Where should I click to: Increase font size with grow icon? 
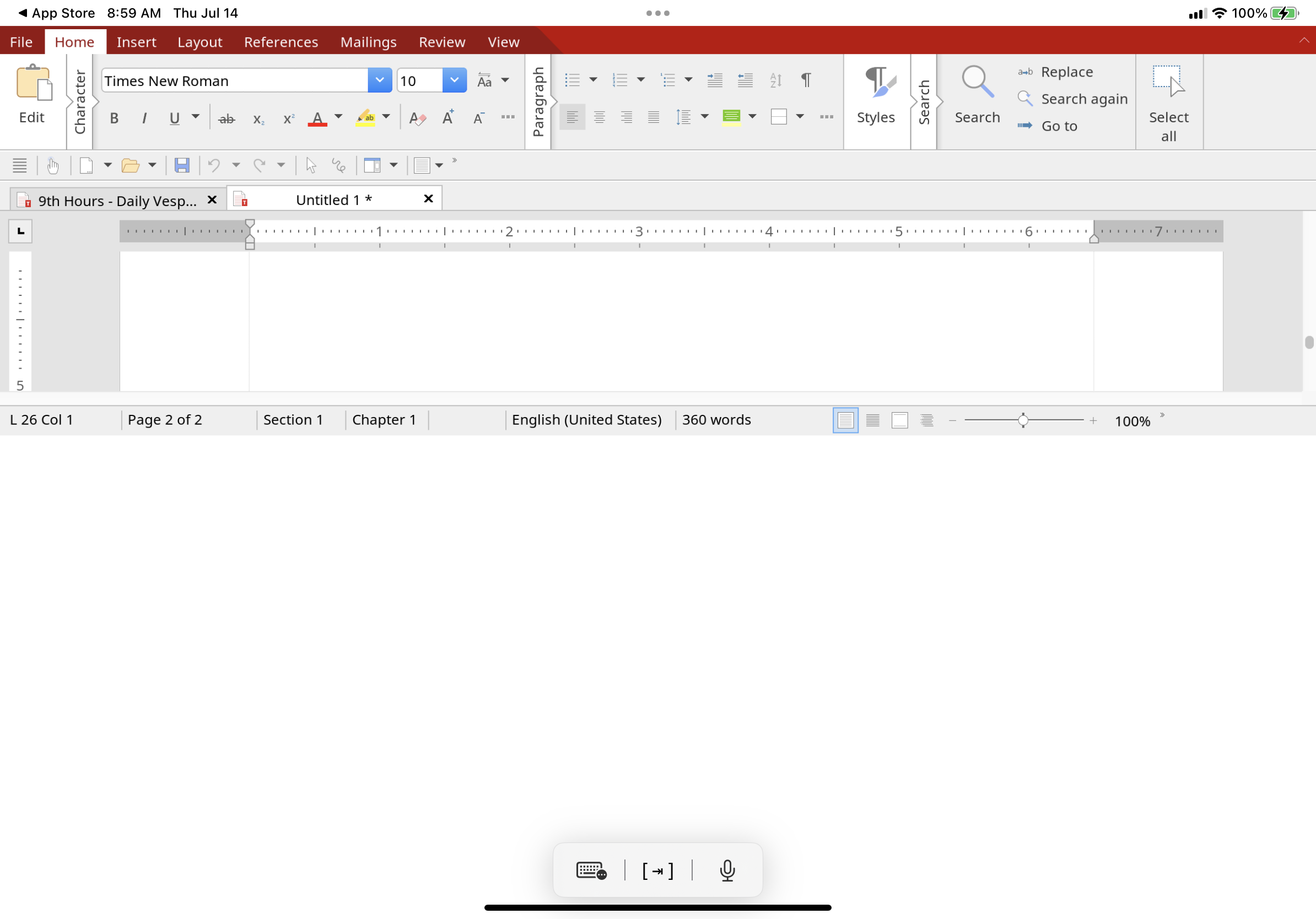coord(447,117)
